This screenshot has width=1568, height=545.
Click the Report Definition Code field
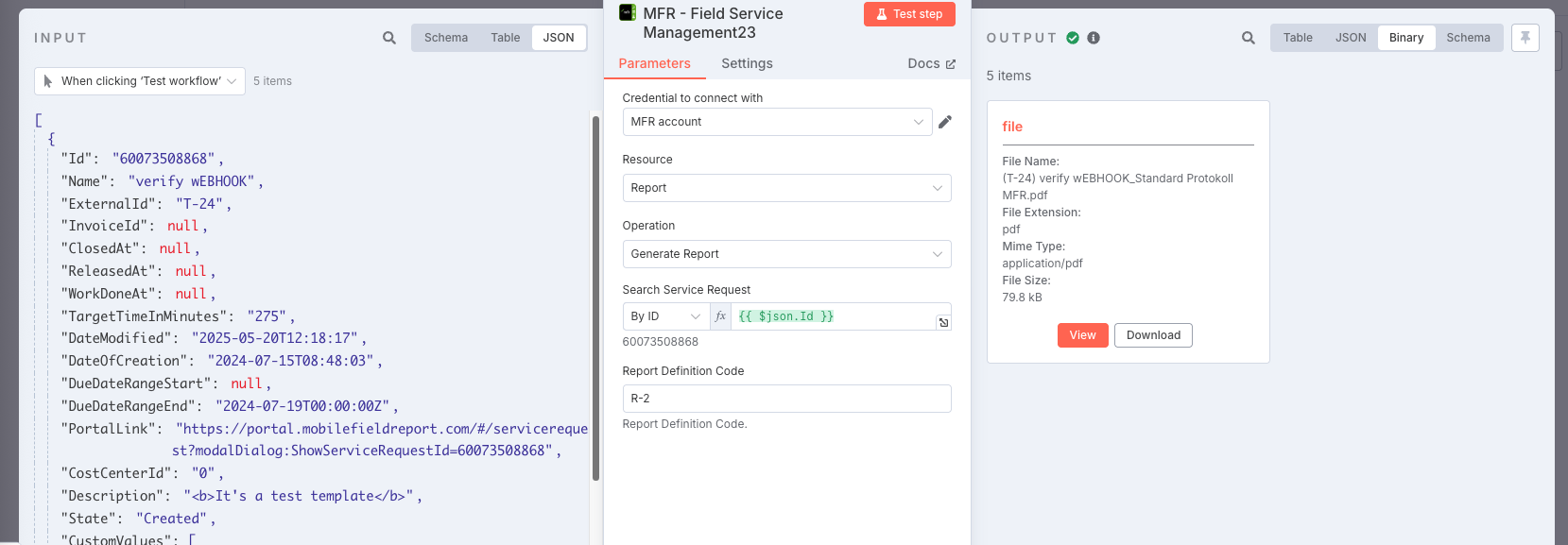[x=786, y=399]
